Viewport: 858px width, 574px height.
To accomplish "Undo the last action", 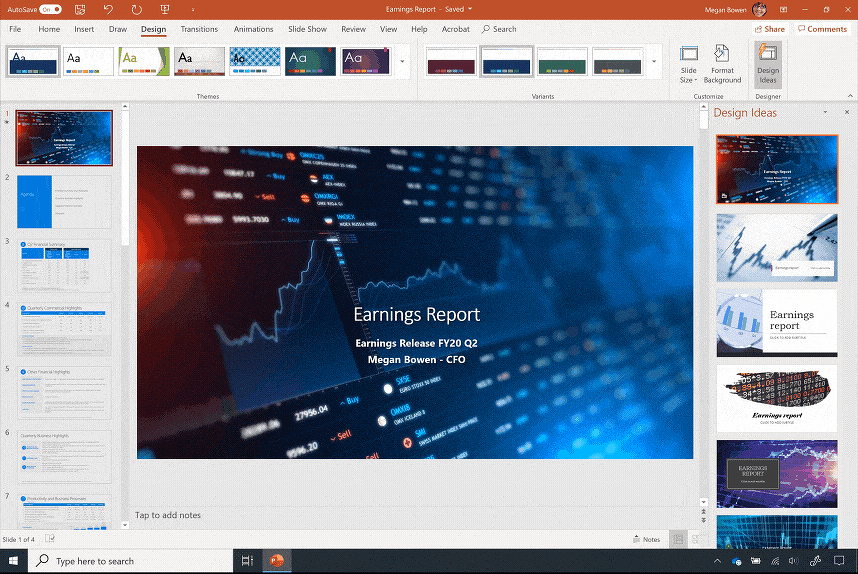I will click(108, 9).
